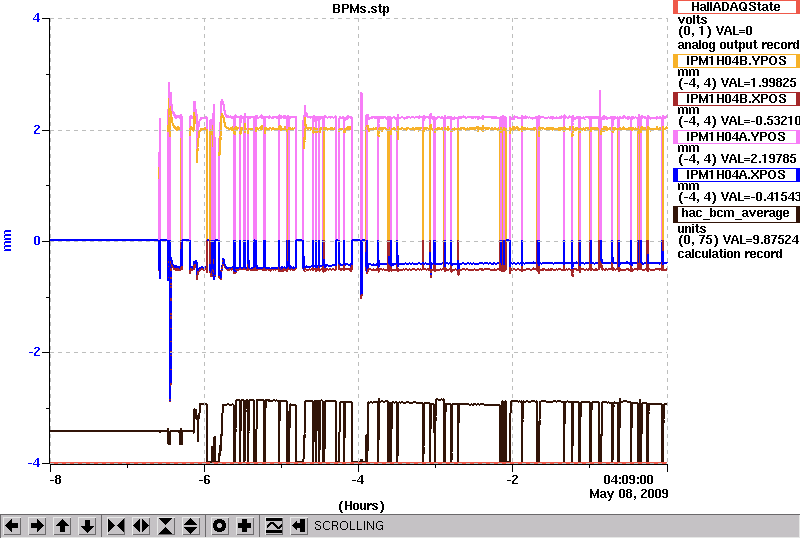Click the units label under hac_bcm_average
The image size is (800, 538).
pos(692,229)
